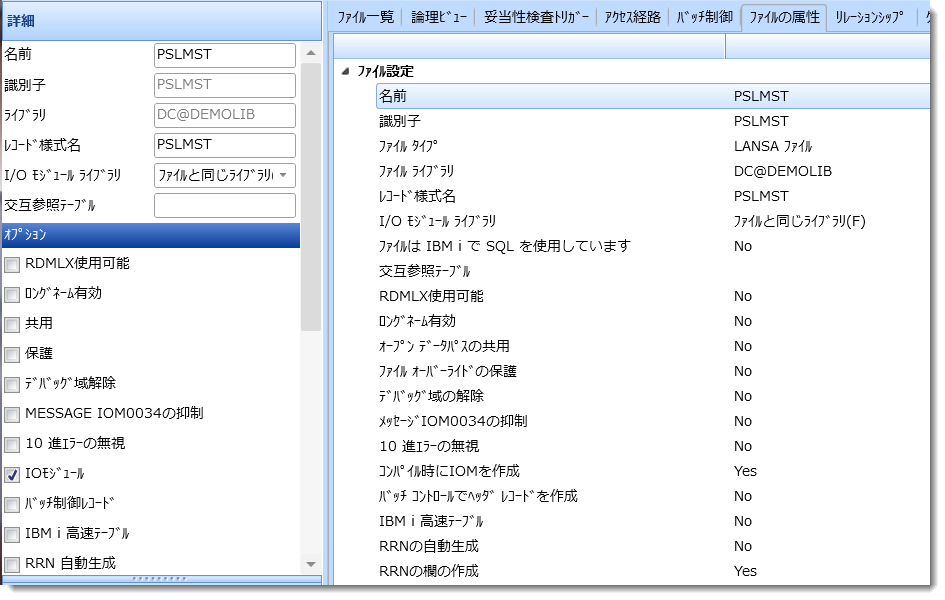This screenshot has width=945, height=600.
Task: Select the RRNの自動生成 property row
Action: tap(653, 546)
